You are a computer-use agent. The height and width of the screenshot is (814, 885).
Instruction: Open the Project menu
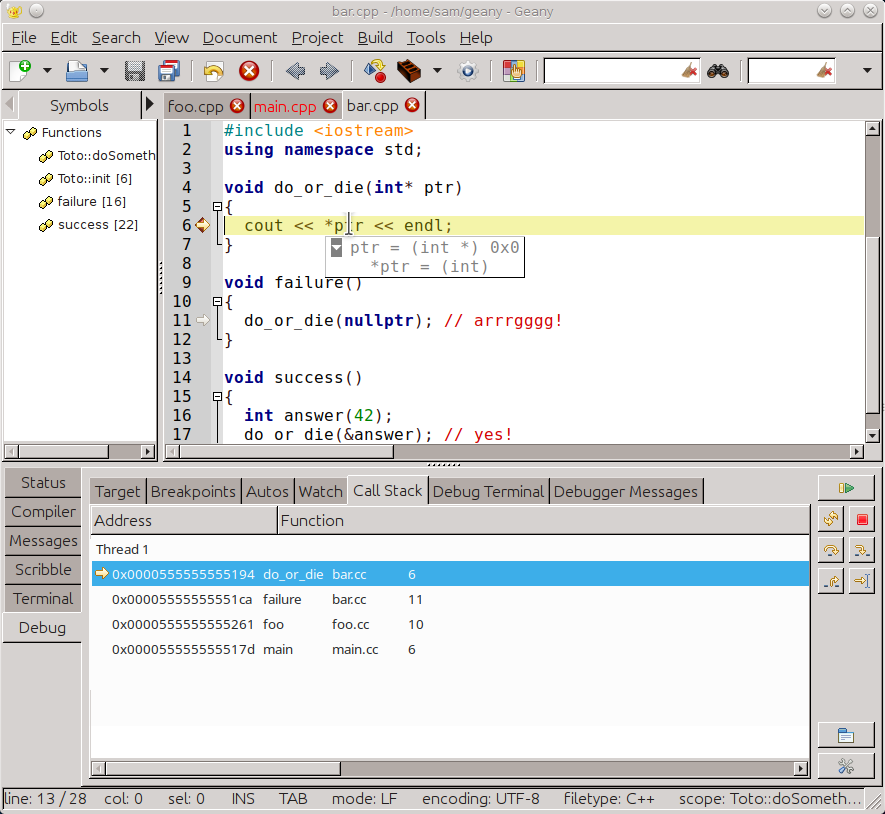click(317, 38)
